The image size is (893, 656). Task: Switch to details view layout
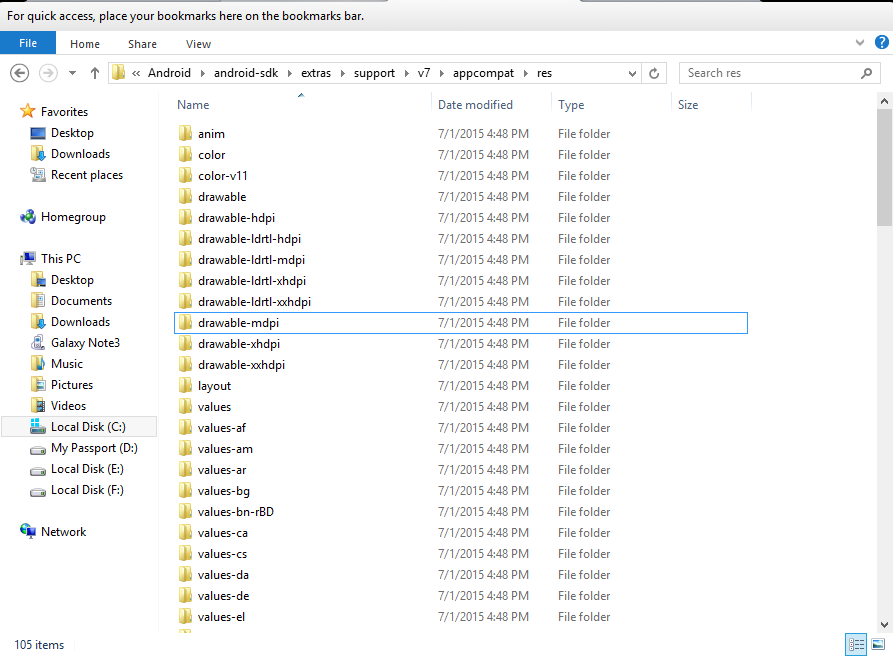click(856, 645)
